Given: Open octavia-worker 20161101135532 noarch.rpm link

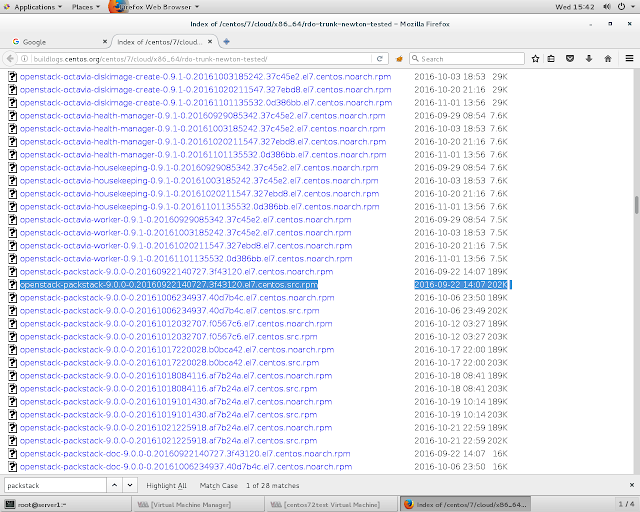Looking at the screenshot, I should click(186, 258).
